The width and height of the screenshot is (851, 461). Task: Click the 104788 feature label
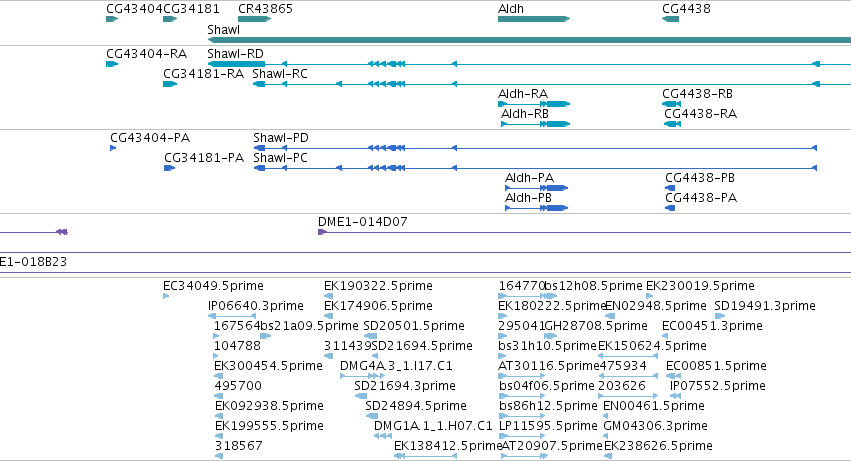(237, 346)
